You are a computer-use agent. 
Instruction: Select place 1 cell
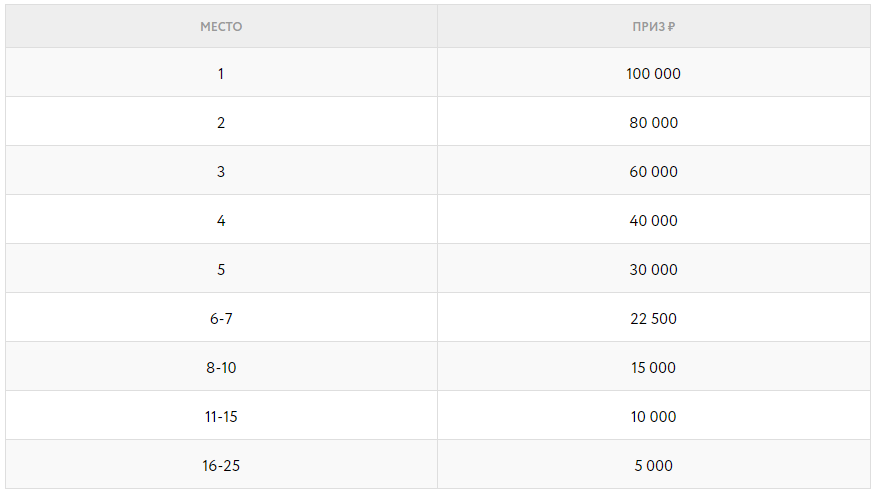point(221,74)
